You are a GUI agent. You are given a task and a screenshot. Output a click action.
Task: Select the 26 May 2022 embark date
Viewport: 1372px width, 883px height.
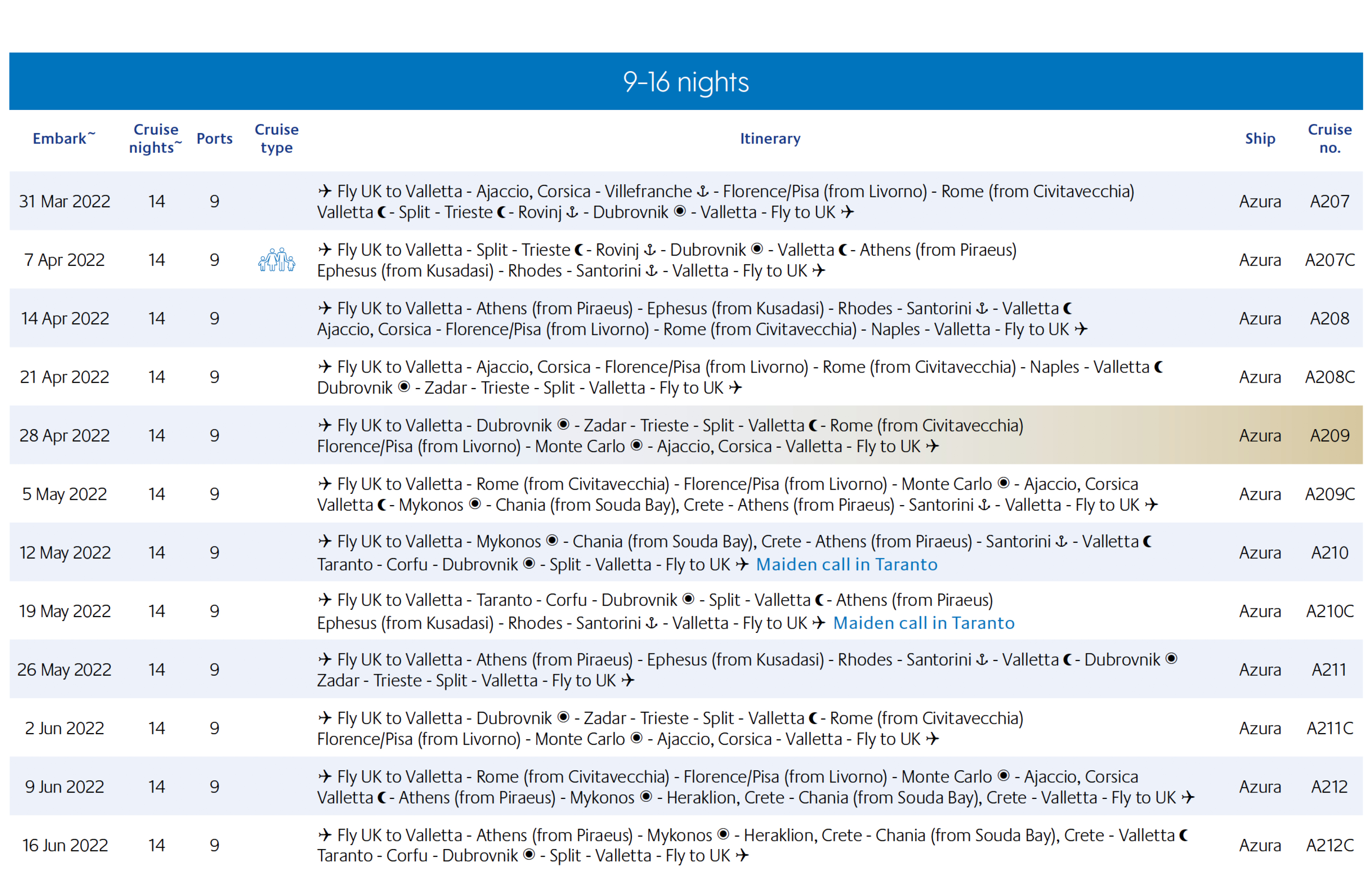[65, 669]
